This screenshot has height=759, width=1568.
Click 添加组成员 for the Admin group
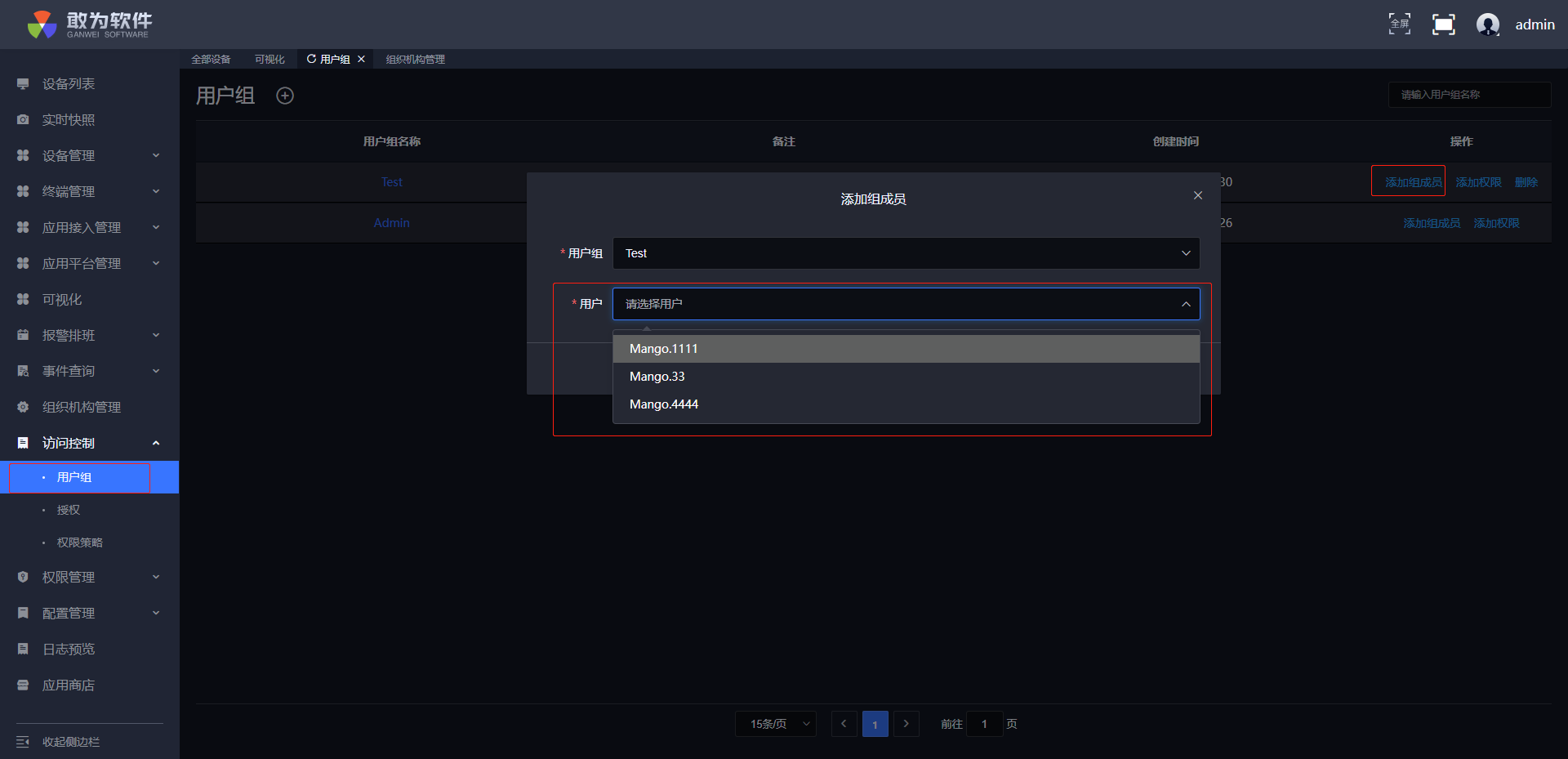(x=1432, y=223)
